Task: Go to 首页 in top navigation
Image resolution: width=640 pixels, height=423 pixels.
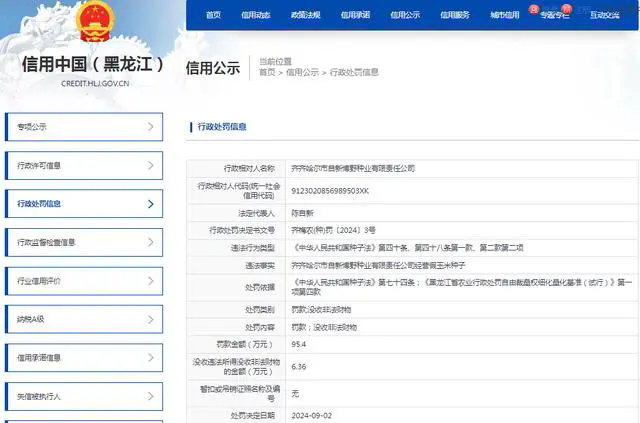Action: click(x=213, y=15)
